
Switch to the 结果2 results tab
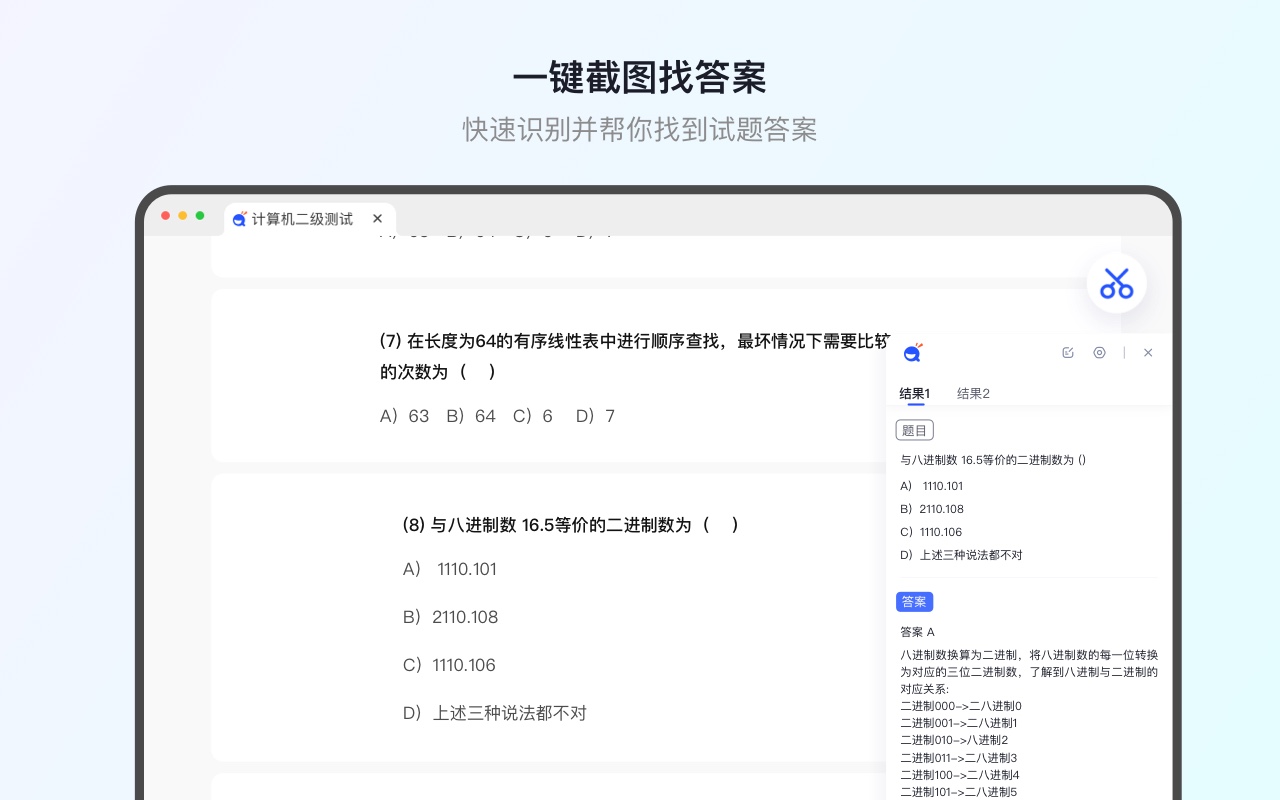972,393
